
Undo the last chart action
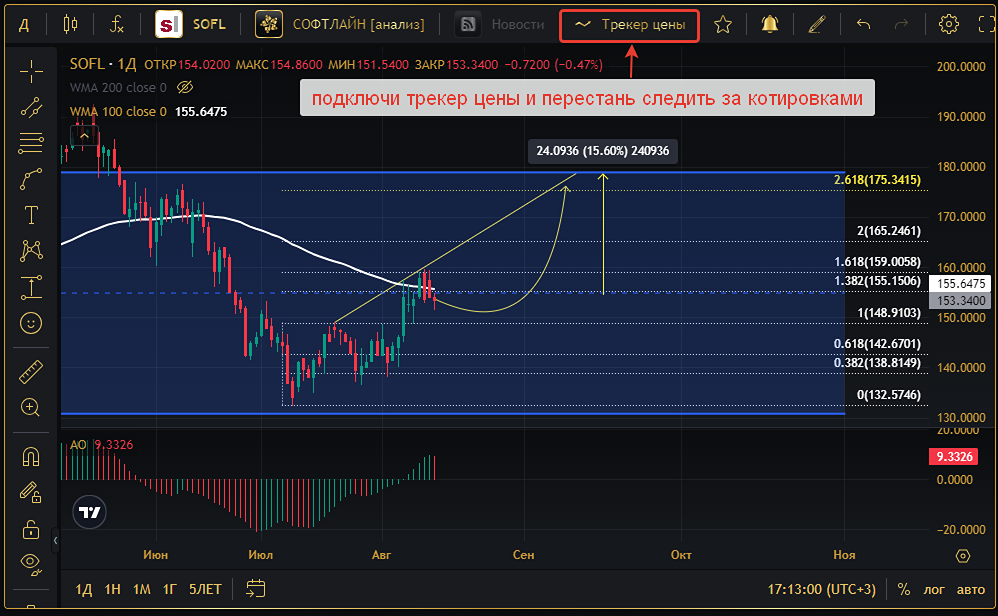(x=863, y=25)
